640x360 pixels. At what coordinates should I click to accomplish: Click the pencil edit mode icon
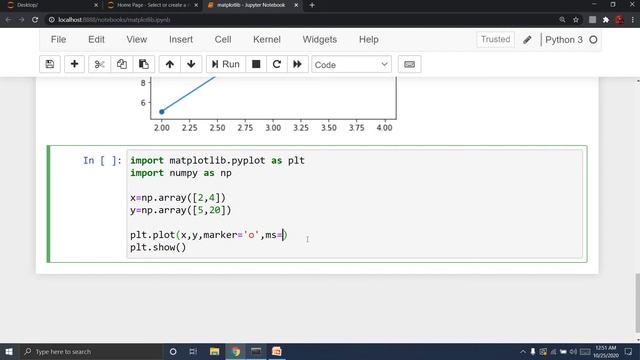527,40
